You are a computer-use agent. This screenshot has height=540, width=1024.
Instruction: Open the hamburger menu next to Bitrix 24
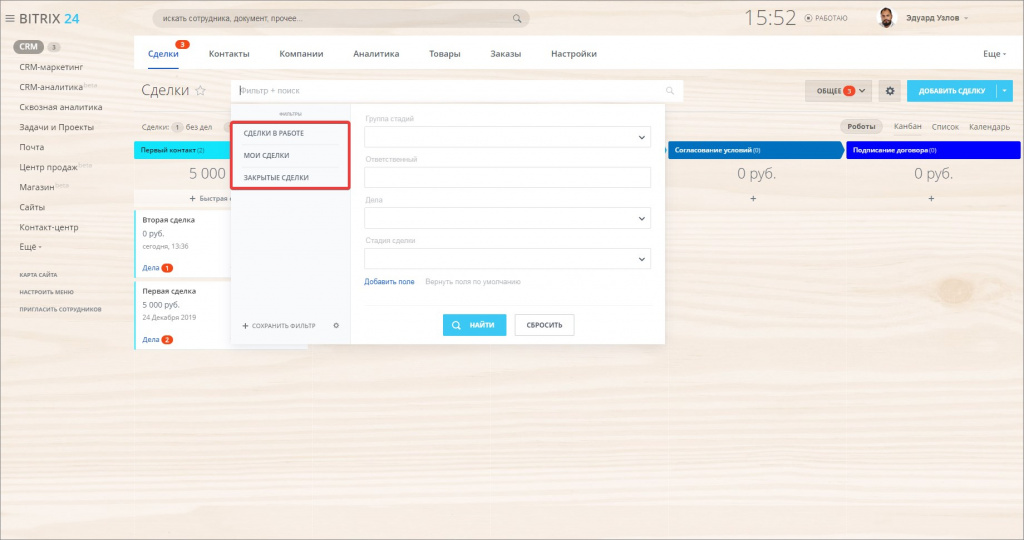pos(10,18)
